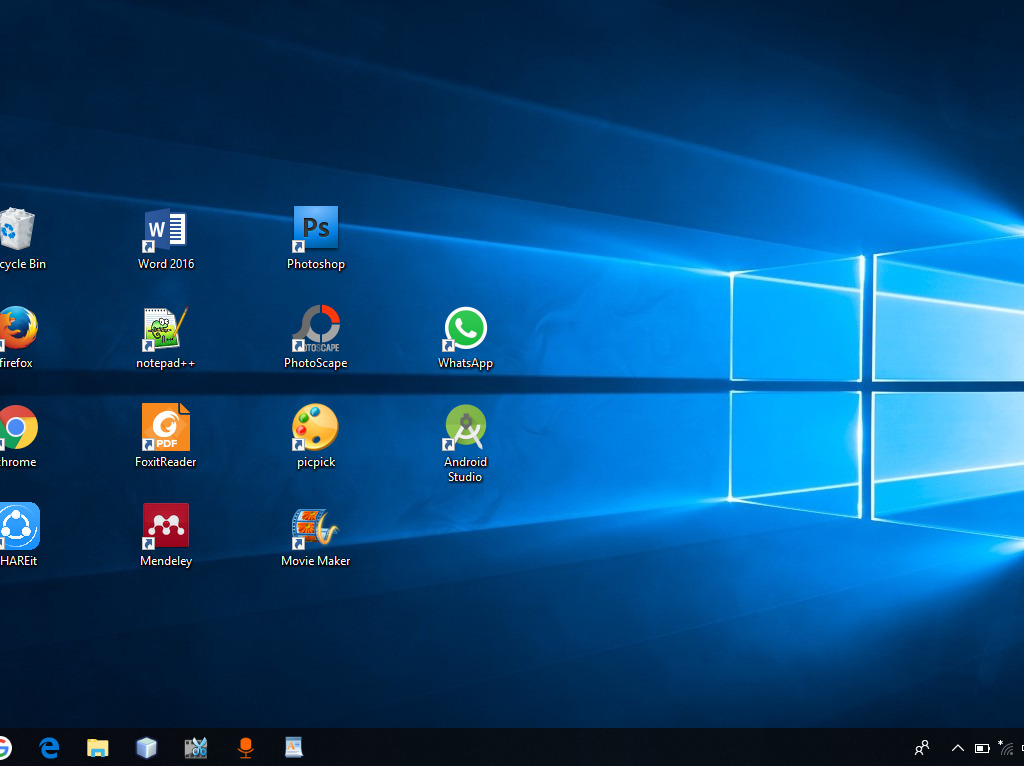The width and height of the screenshot is (1024, 766).
Task: Open PhotoScape
Action: point(315,325)
